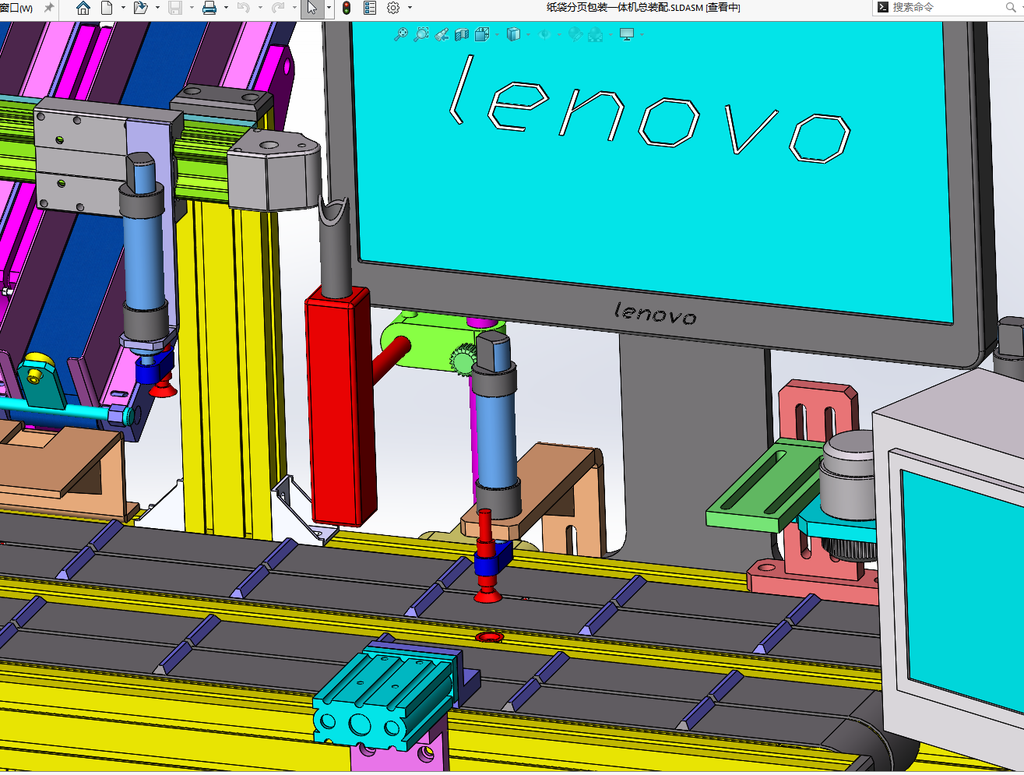1024x775 pixels.
Task: Open the selection tool dropdown arrow
Action: tap(328, 8)
